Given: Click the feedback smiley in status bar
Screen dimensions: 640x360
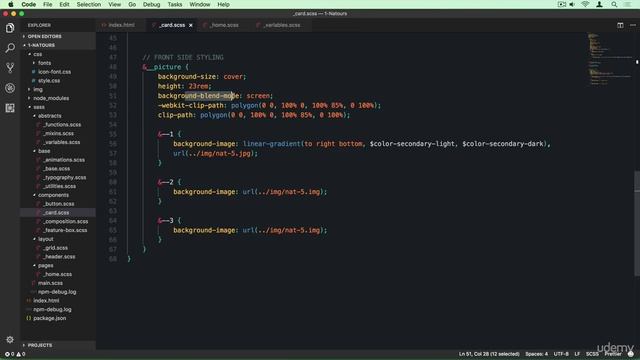Looking at the screenshot, I should pos(631,354).
